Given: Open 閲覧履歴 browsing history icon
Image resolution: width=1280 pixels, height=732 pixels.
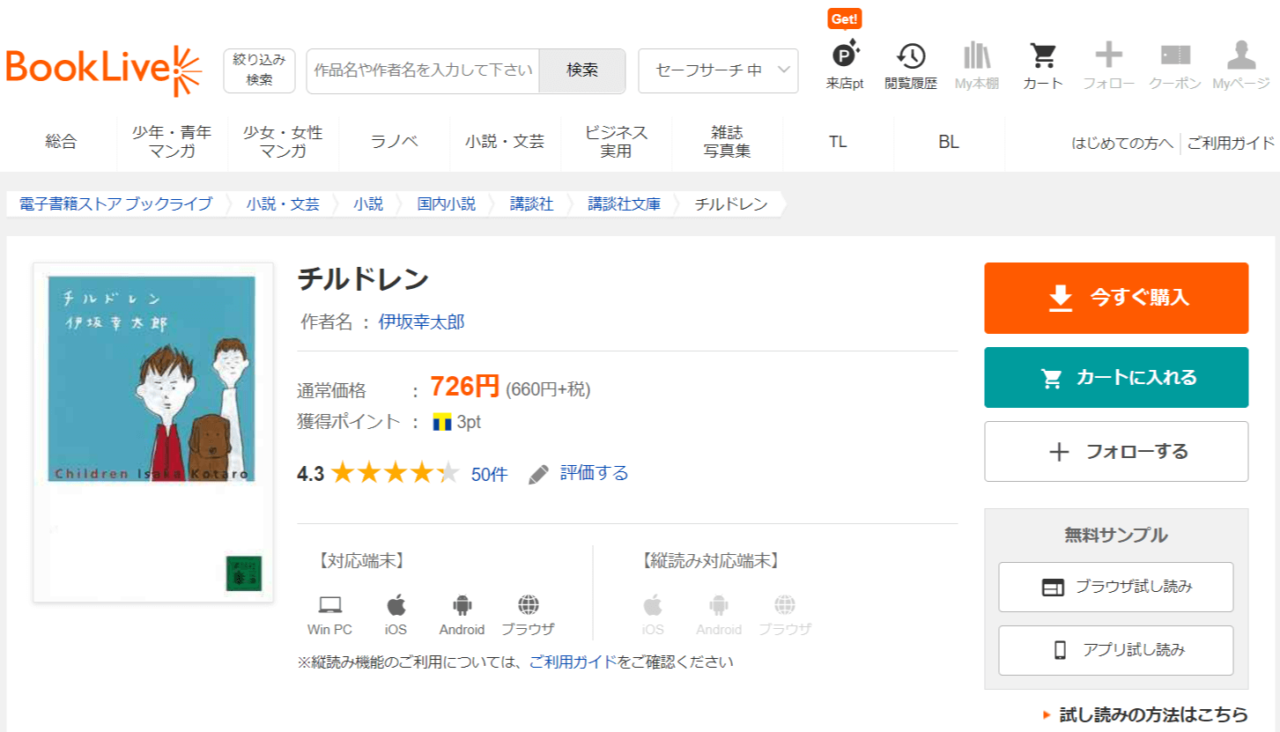Looking at the screenshot, I should pyautogui.click(x=911, y=55).
